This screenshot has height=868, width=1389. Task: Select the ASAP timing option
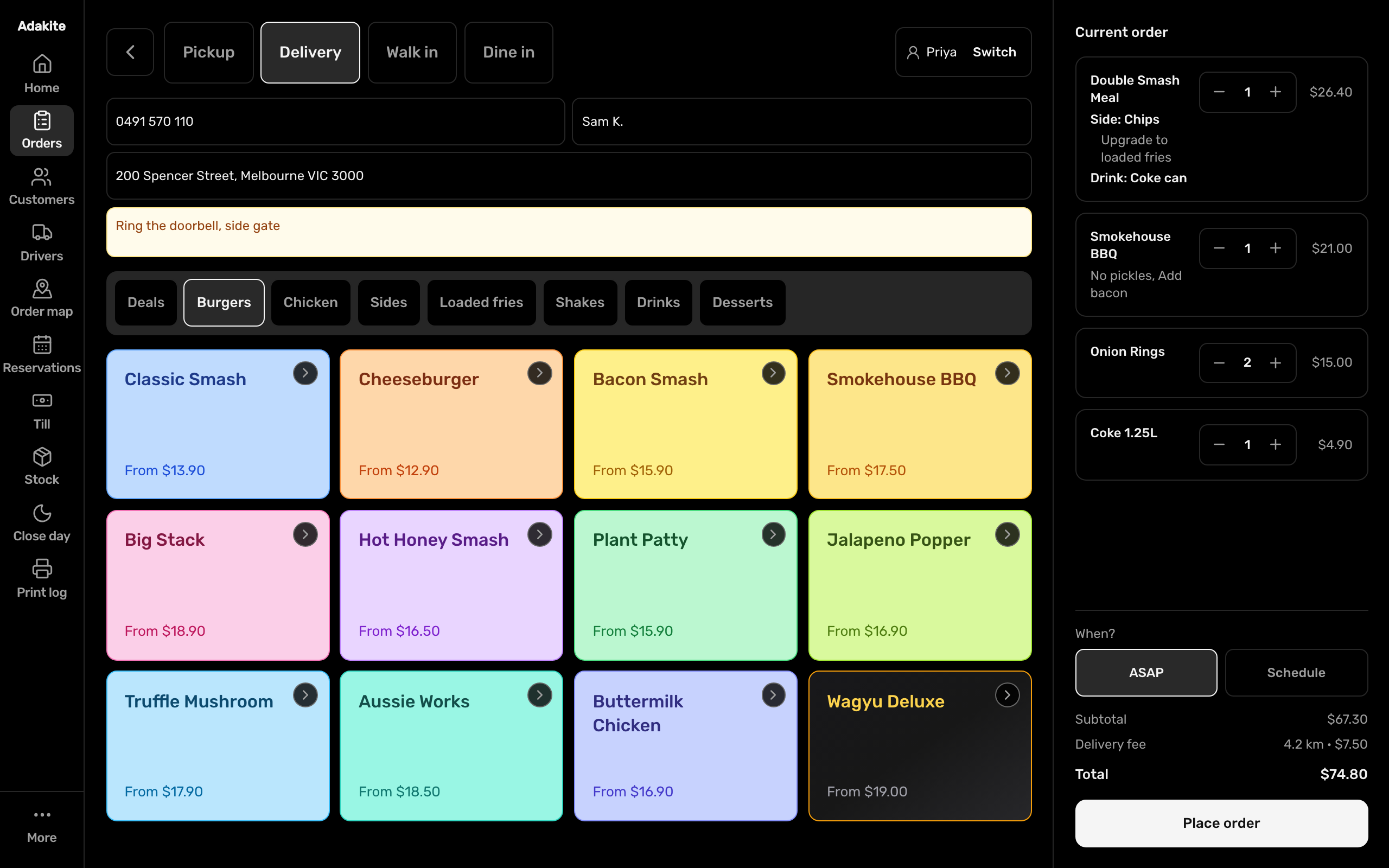tap(1145, 672)
